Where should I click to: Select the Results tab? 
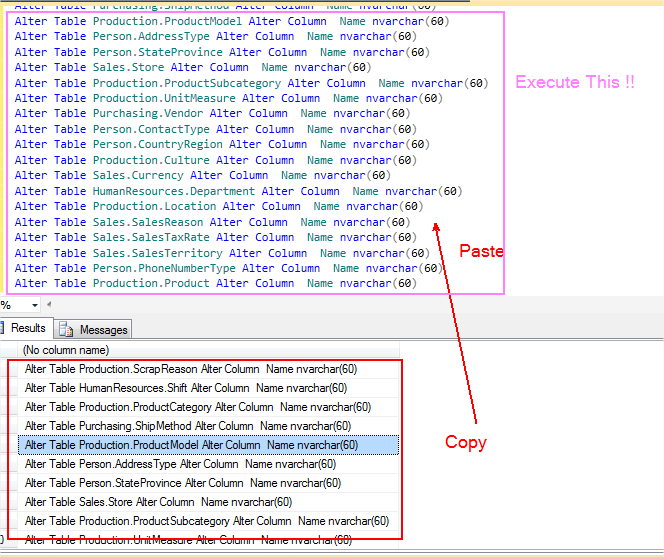coord(27,328)
